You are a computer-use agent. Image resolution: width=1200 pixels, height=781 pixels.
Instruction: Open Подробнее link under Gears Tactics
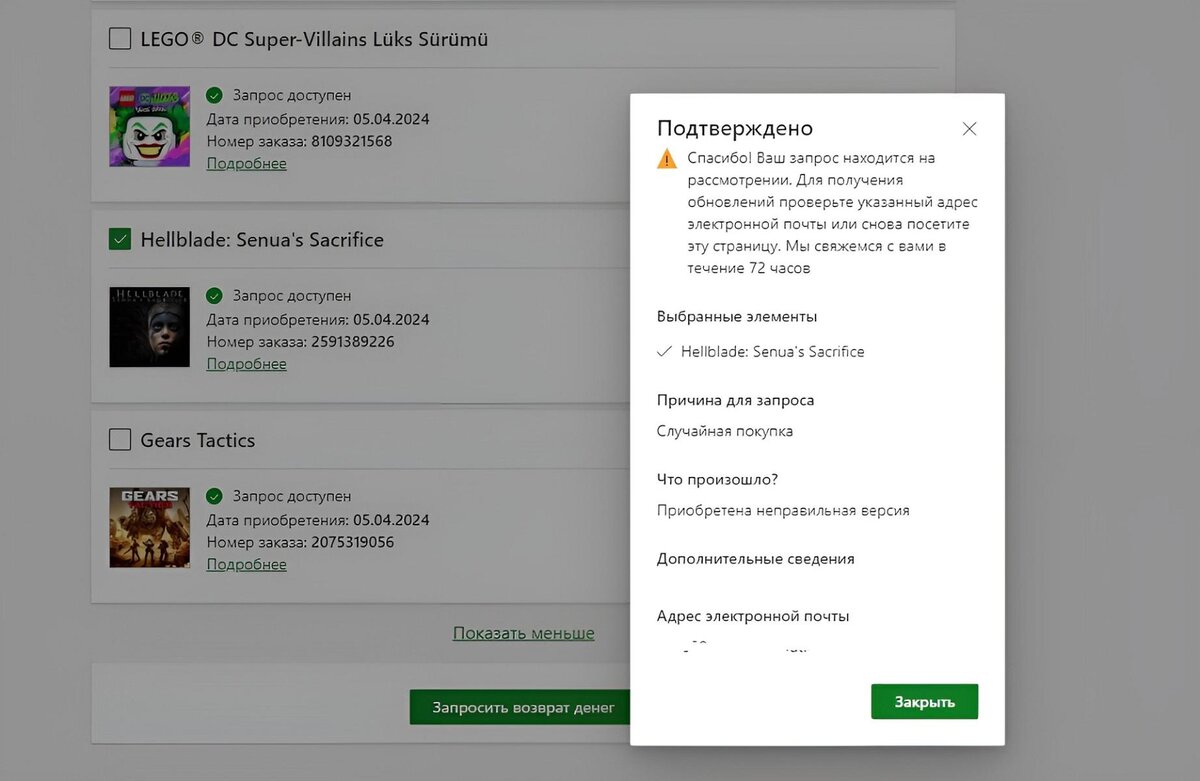coord(246,564)
